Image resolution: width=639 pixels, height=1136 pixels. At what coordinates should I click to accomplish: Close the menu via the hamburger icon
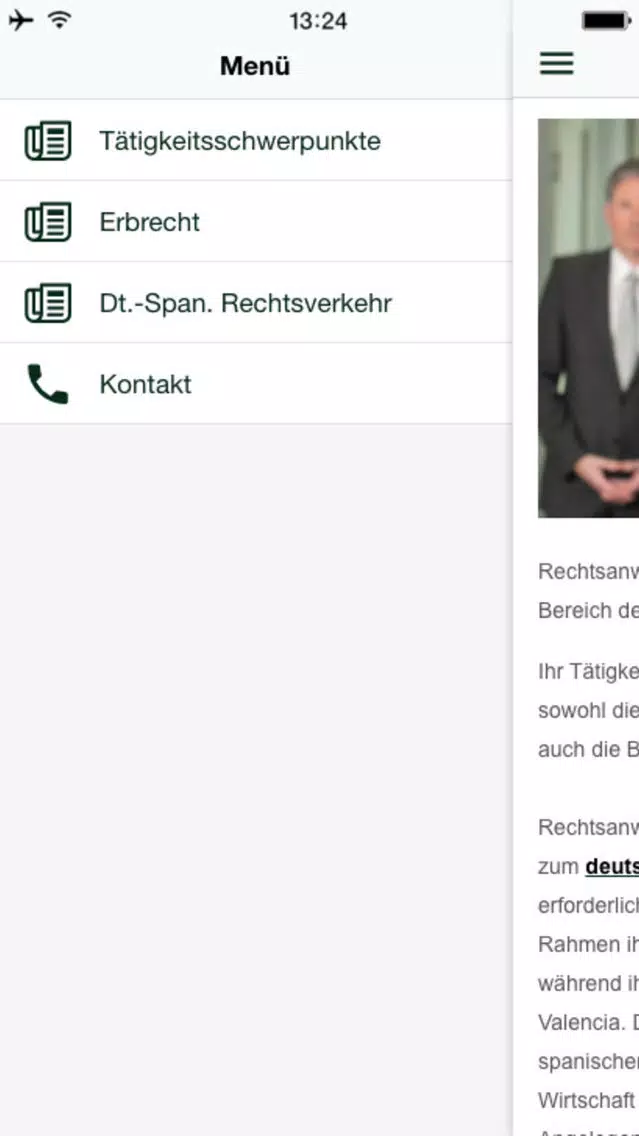click(556, 64)
